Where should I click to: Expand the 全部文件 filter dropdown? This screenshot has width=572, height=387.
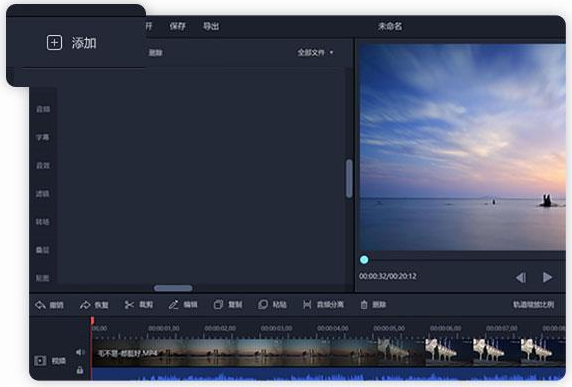tap(315, 53)
